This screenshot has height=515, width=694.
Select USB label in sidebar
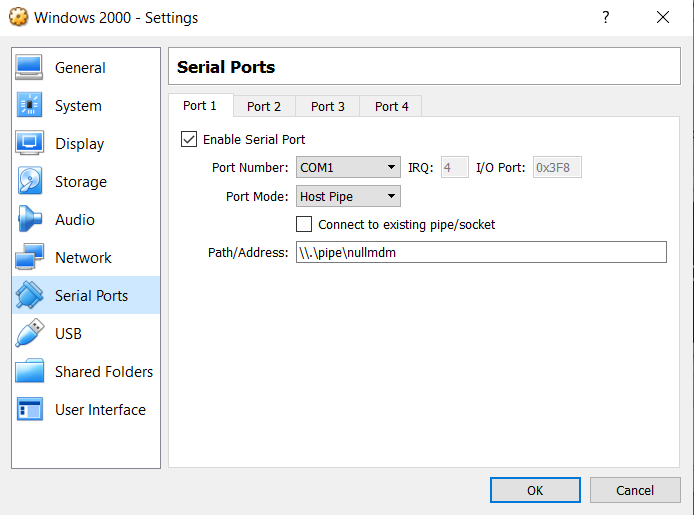click(x=68, y=334)
